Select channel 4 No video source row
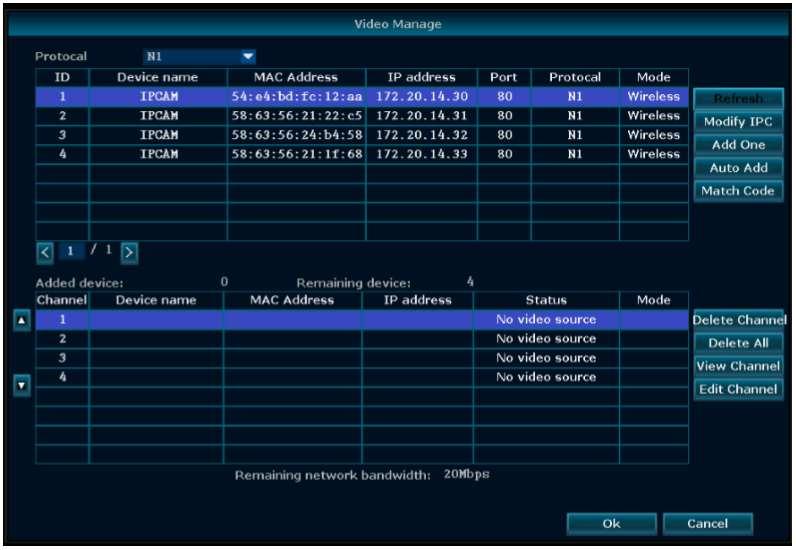 (x=362, y=377)
